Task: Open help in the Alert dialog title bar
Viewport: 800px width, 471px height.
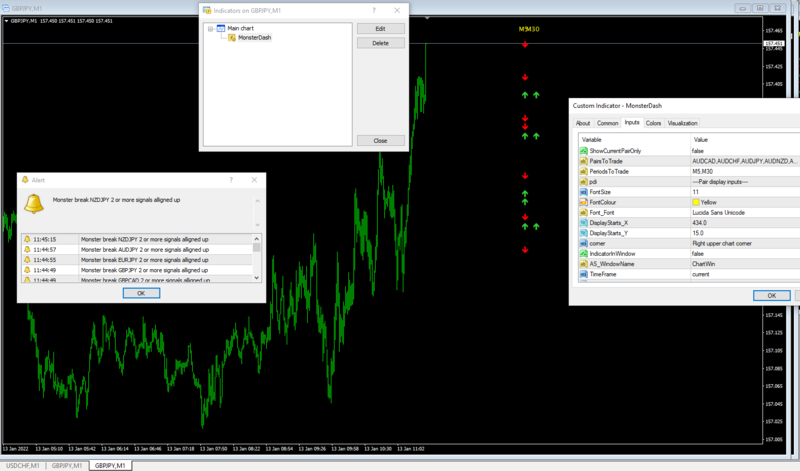Action: pyautogui.click(x=231, y=180)
